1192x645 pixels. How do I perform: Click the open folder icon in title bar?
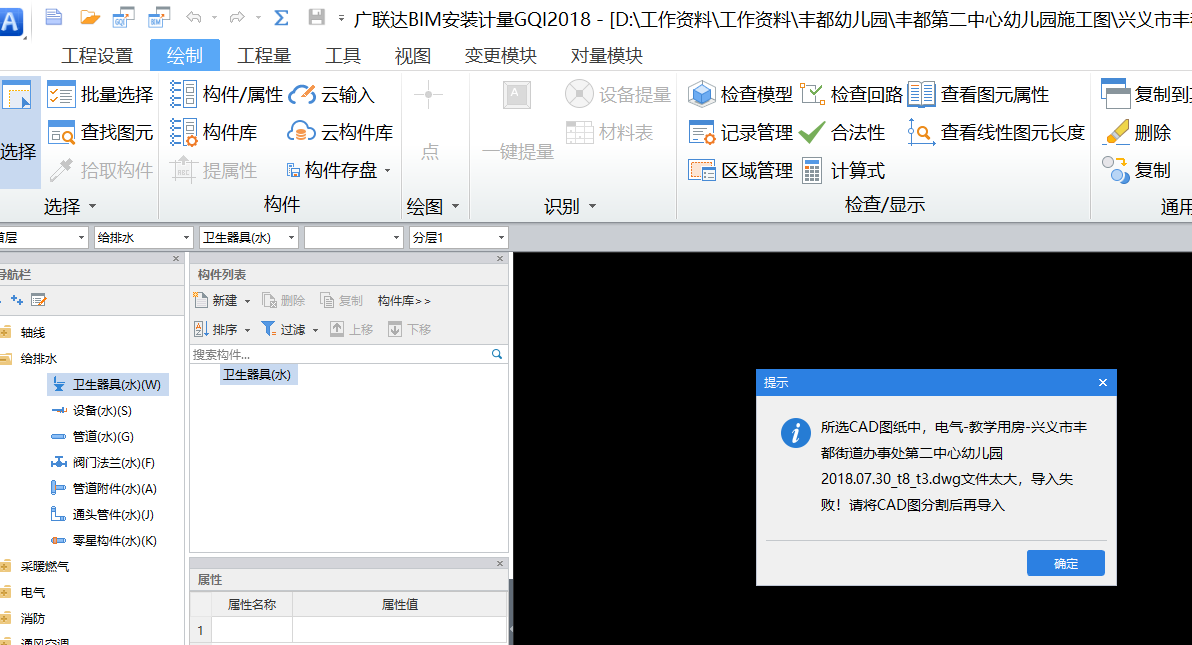click(90, 17)
